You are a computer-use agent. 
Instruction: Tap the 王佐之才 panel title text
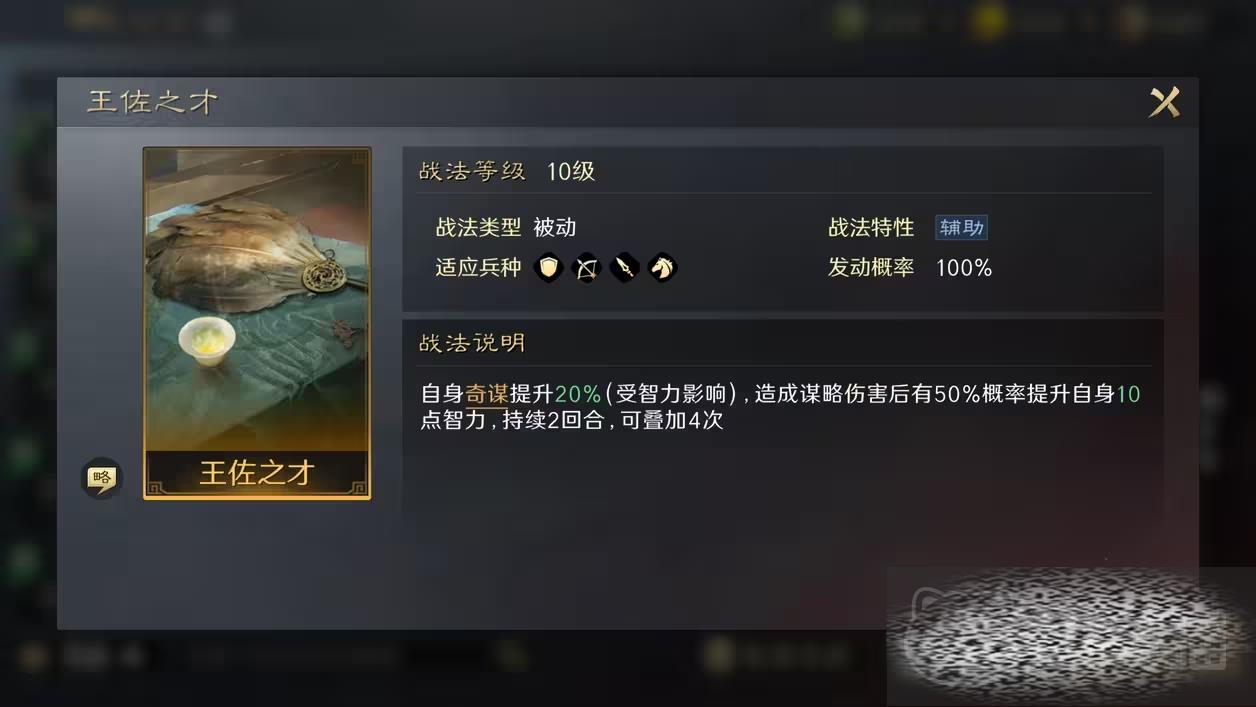pyautogui.click(x=152, y=102)
